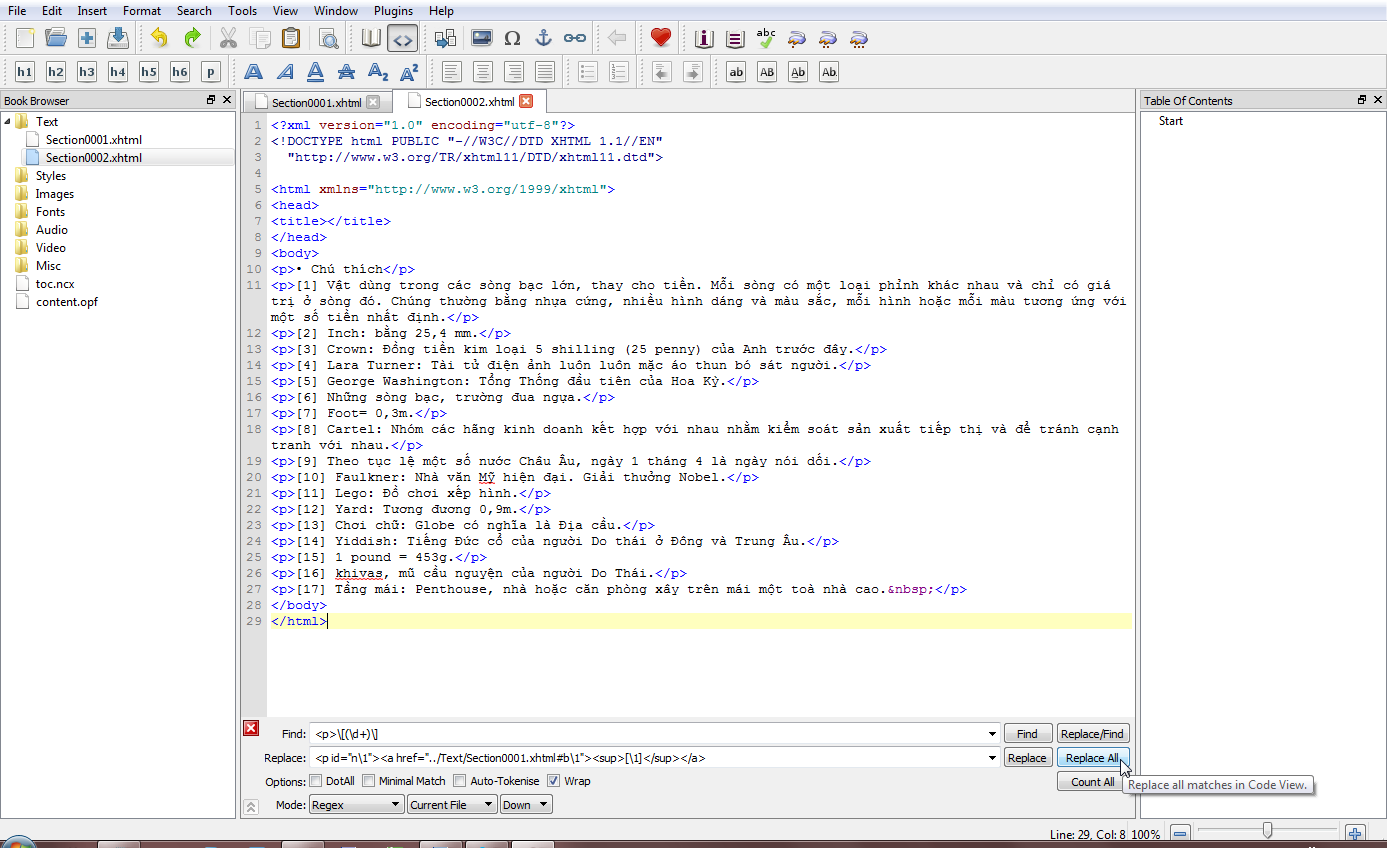
Task: Uncheck the Wrap option
Action: 553,781
